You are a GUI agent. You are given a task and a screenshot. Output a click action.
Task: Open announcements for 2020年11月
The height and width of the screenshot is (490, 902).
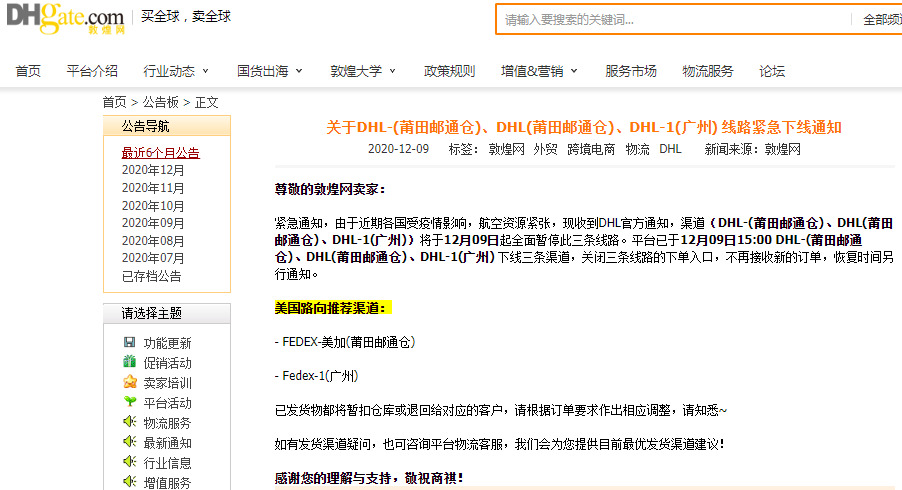coord(153,188)
